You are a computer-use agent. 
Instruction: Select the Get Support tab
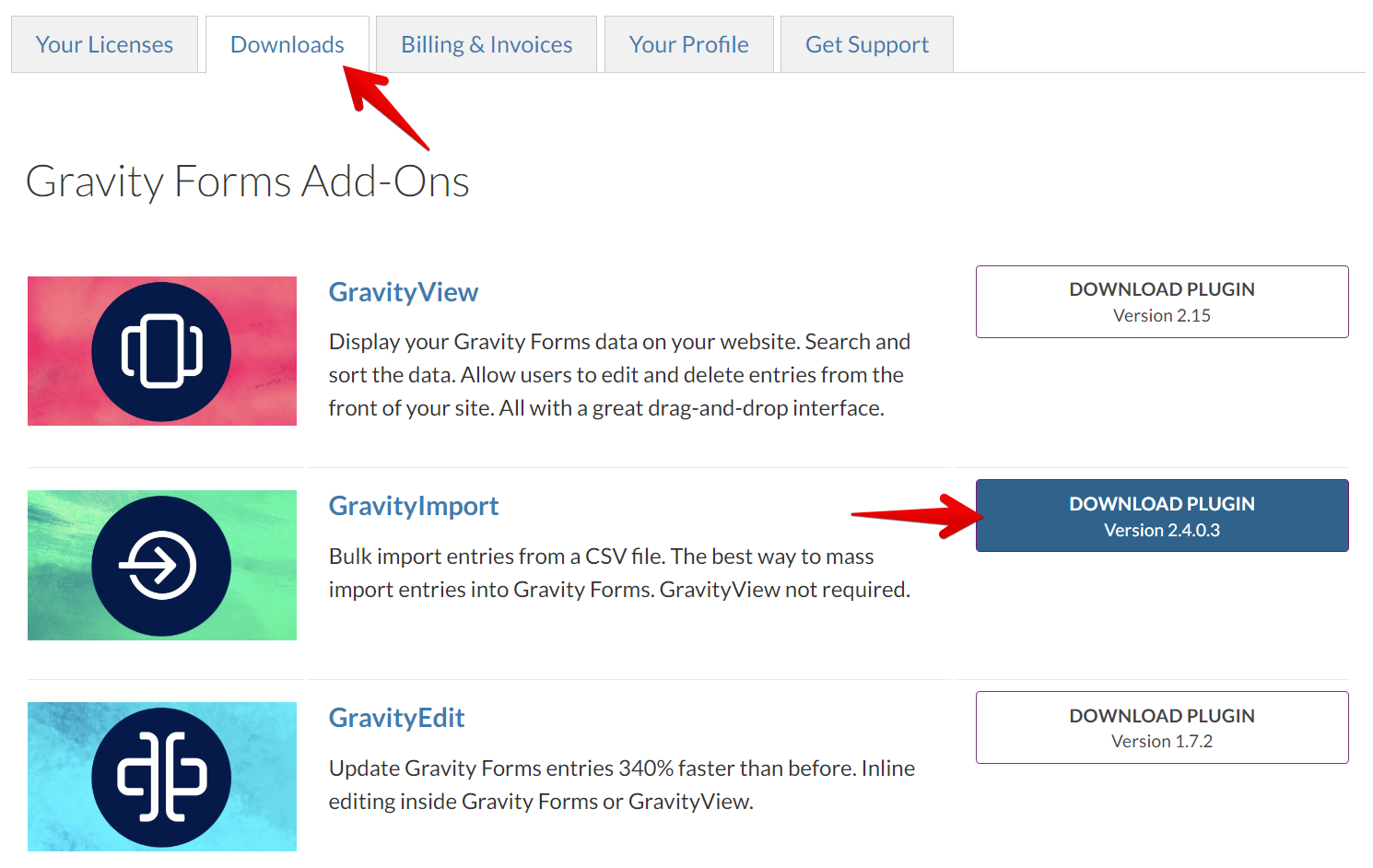(866, 44)
